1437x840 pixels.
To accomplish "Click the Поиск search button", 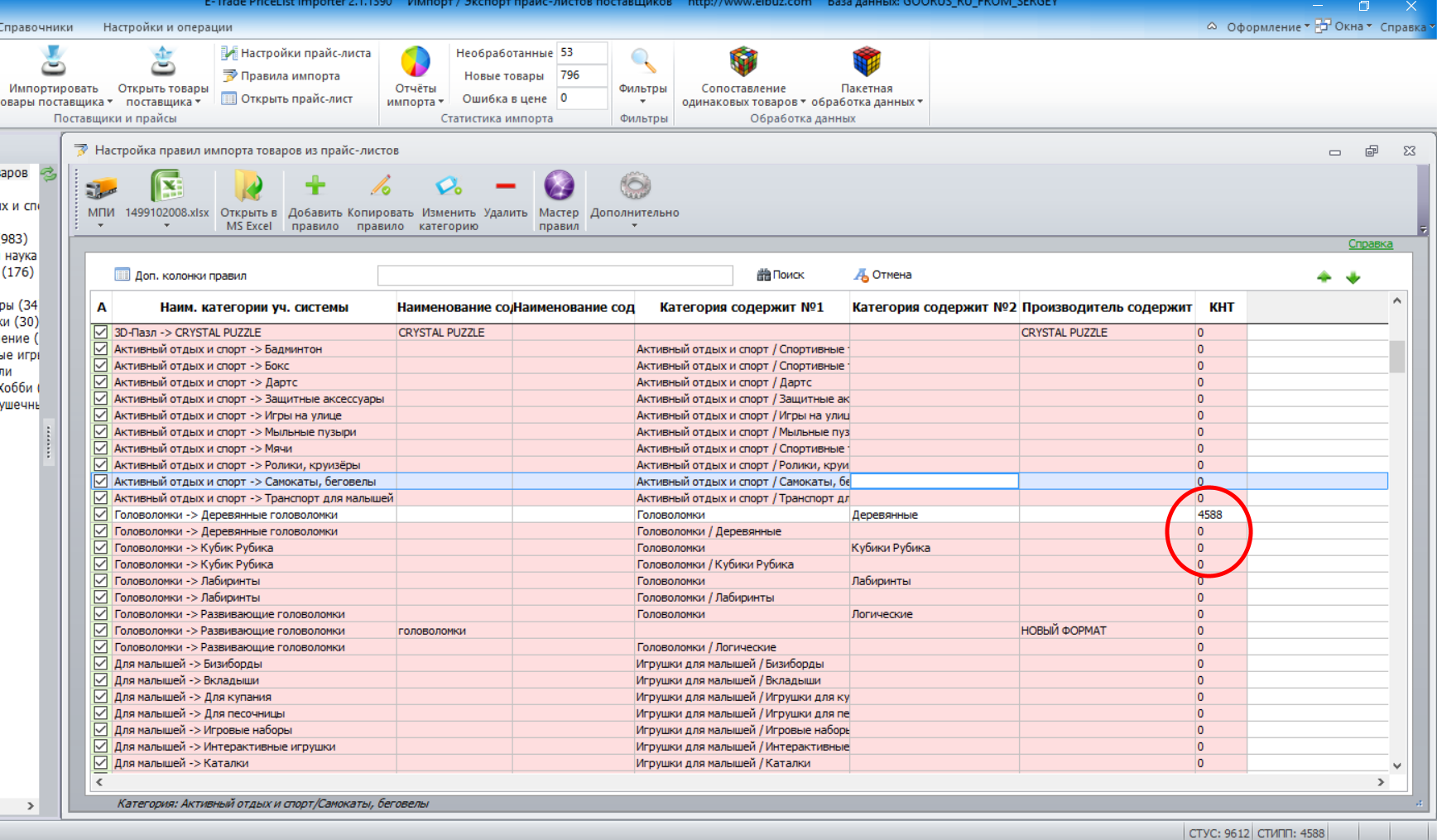I will click(781, 275).
